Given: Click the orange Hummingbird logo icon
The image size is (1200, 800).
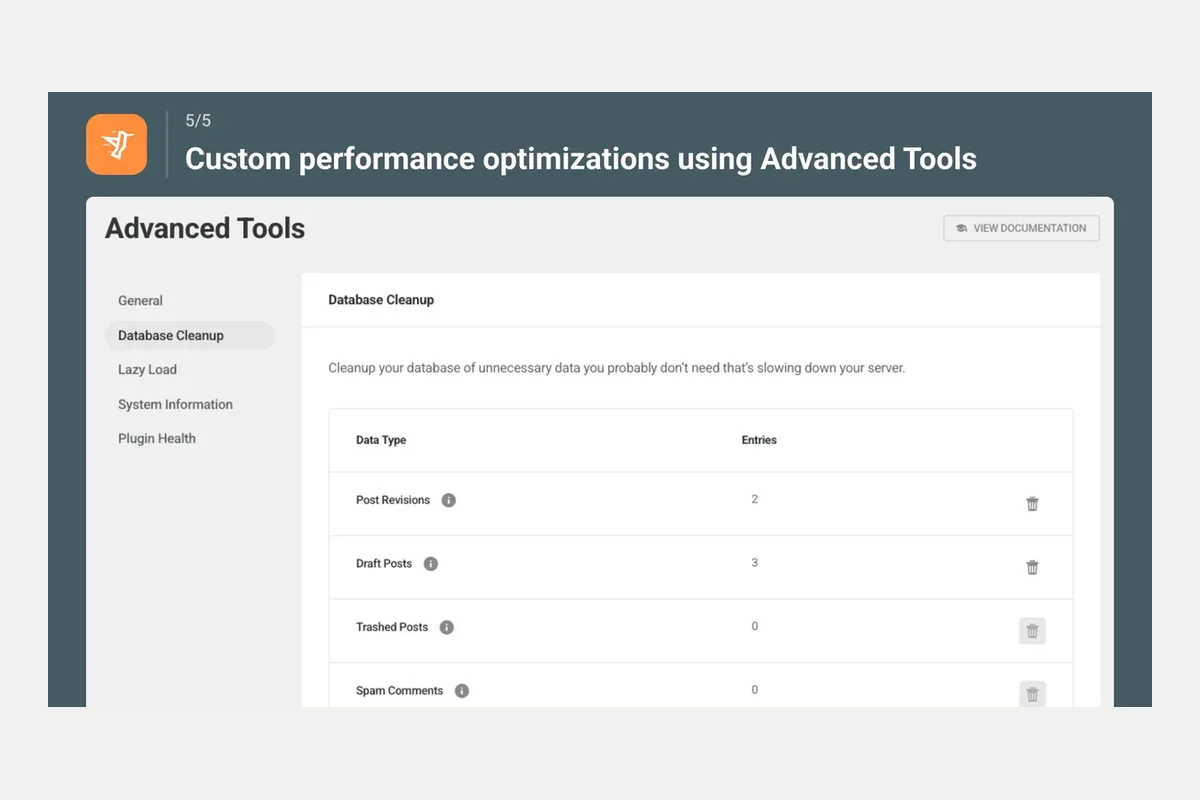Looking at the screenshot, I should [117, 144].
